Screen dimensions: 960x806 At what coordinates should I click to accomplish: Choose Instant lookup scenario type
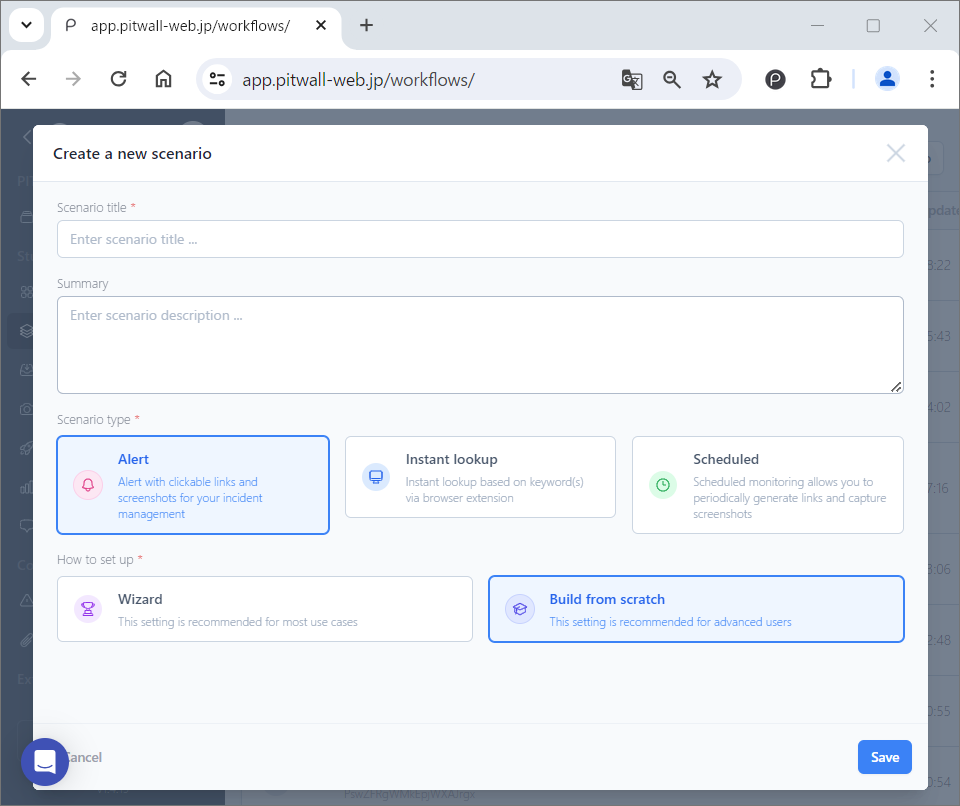click(x=480, y=477)
